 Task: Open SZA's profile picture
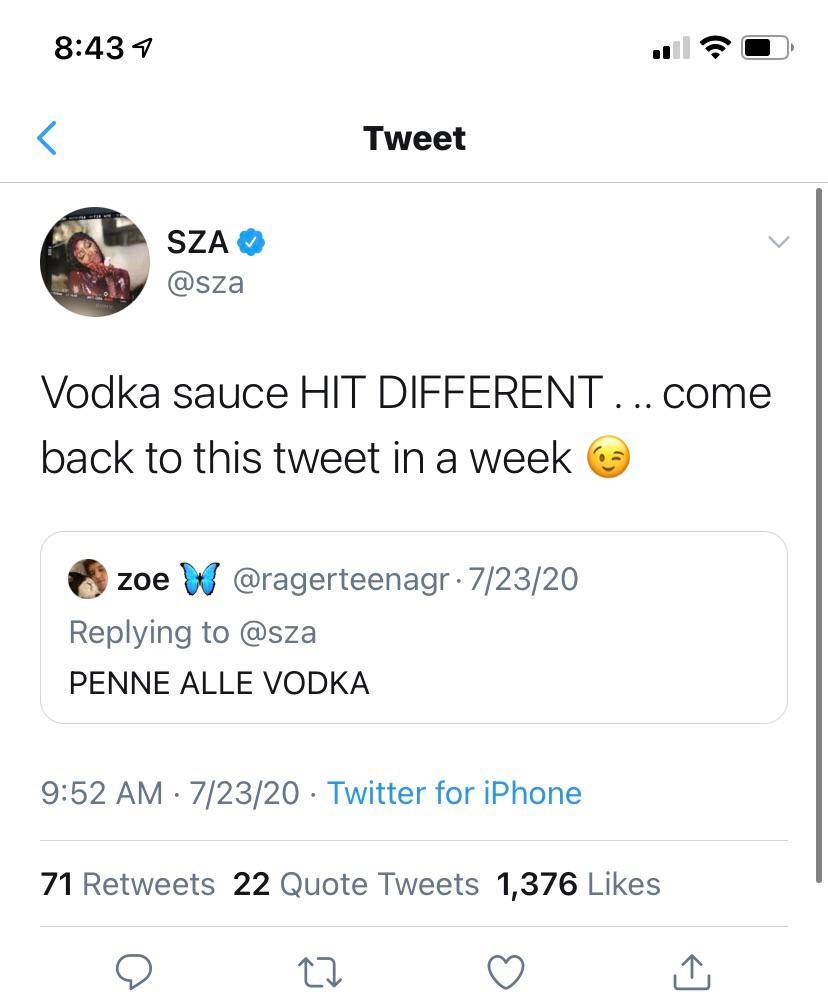point(95,262)
